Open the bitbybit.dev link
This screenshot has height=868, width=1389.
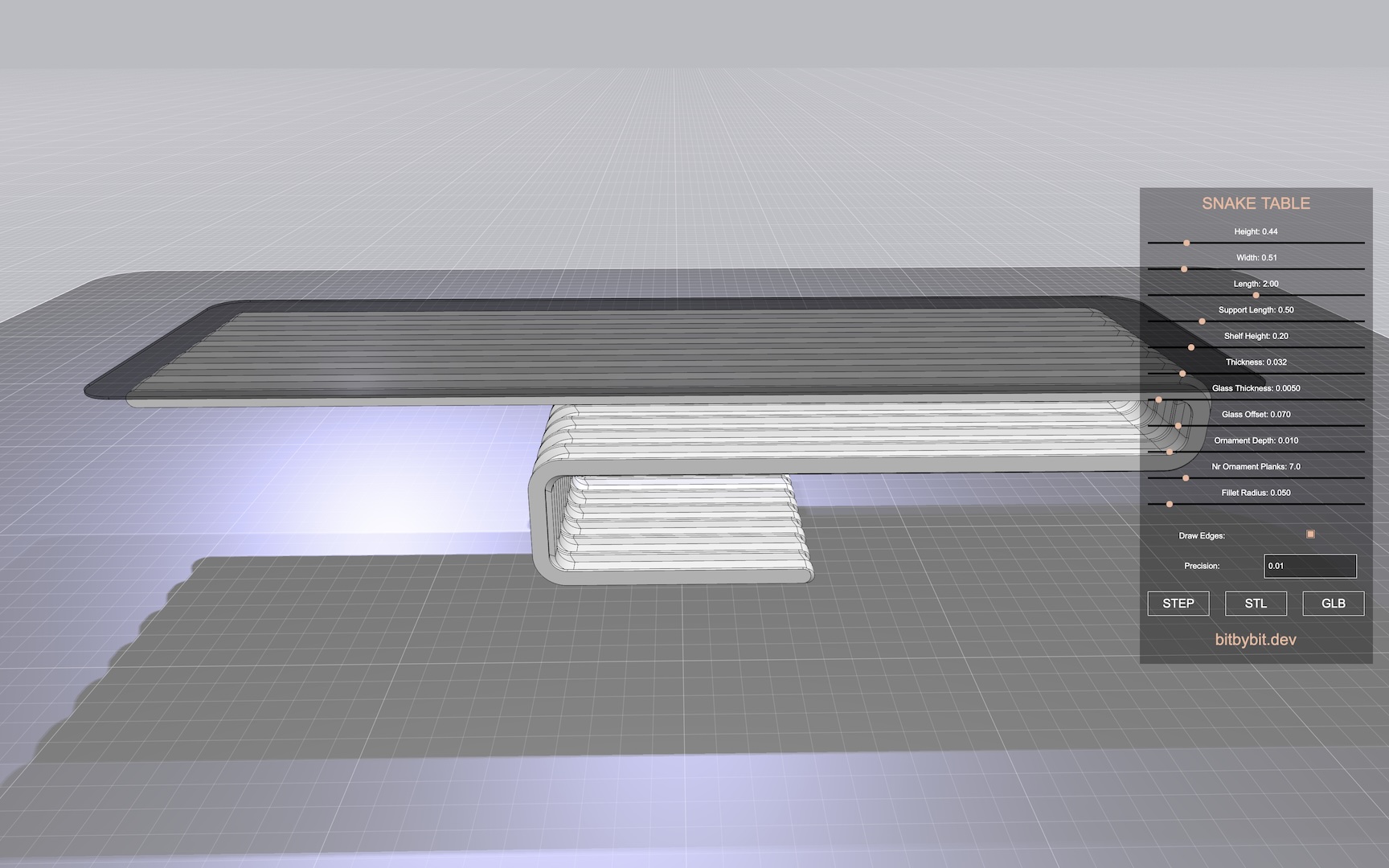pos(1256,640)
